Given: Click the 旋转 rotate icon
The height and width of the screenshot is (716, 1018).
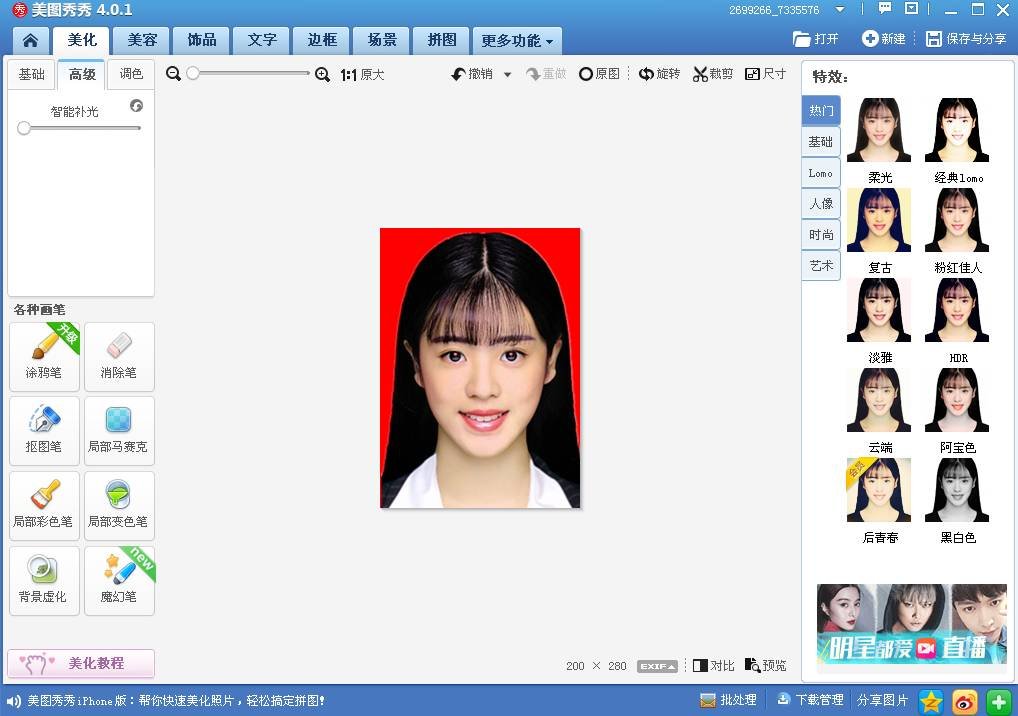Looking at the screenshot, I should pos(648,74).
